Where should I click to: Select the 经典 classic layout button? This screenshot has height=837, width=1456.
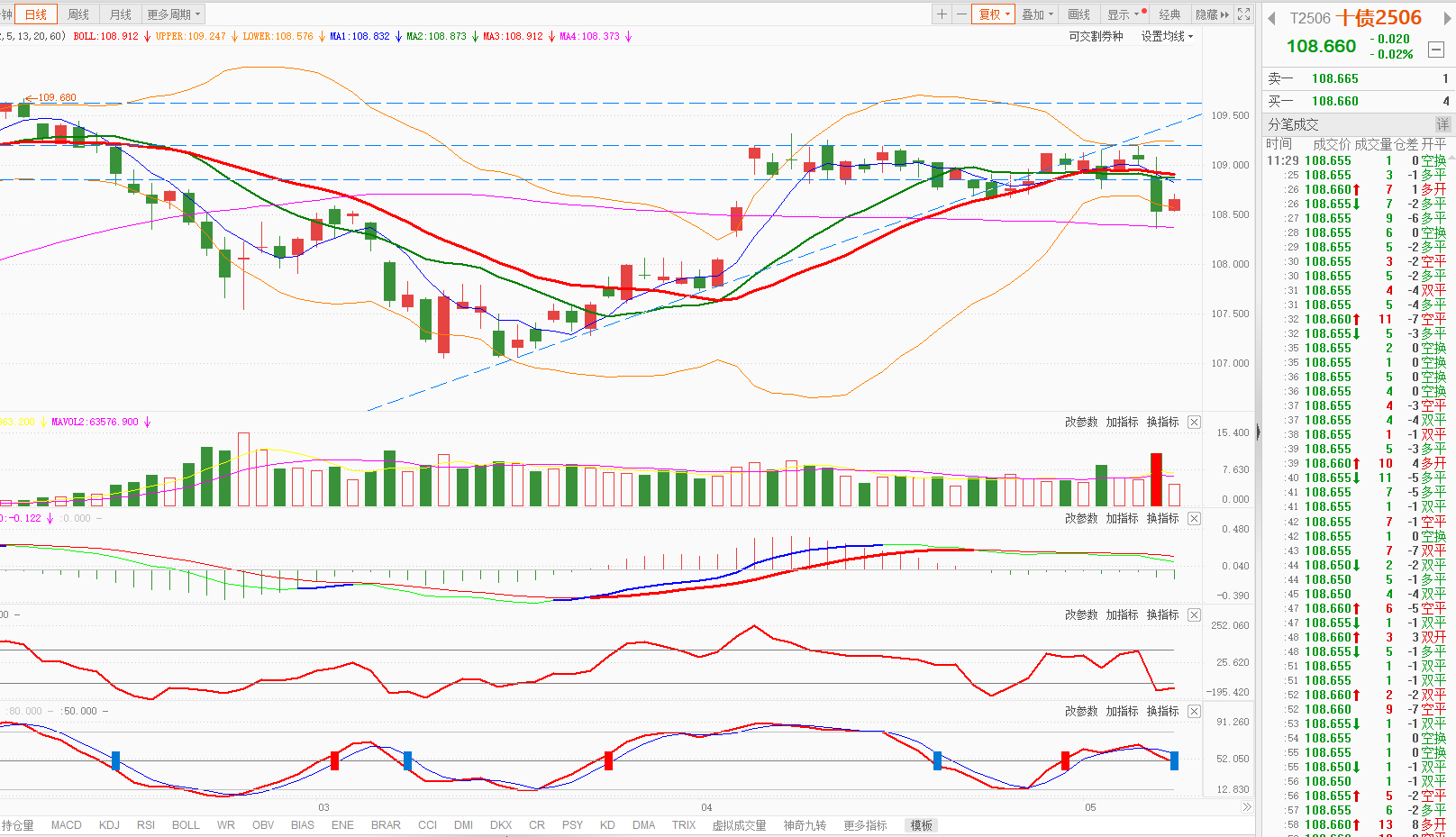coord(1169,14)
